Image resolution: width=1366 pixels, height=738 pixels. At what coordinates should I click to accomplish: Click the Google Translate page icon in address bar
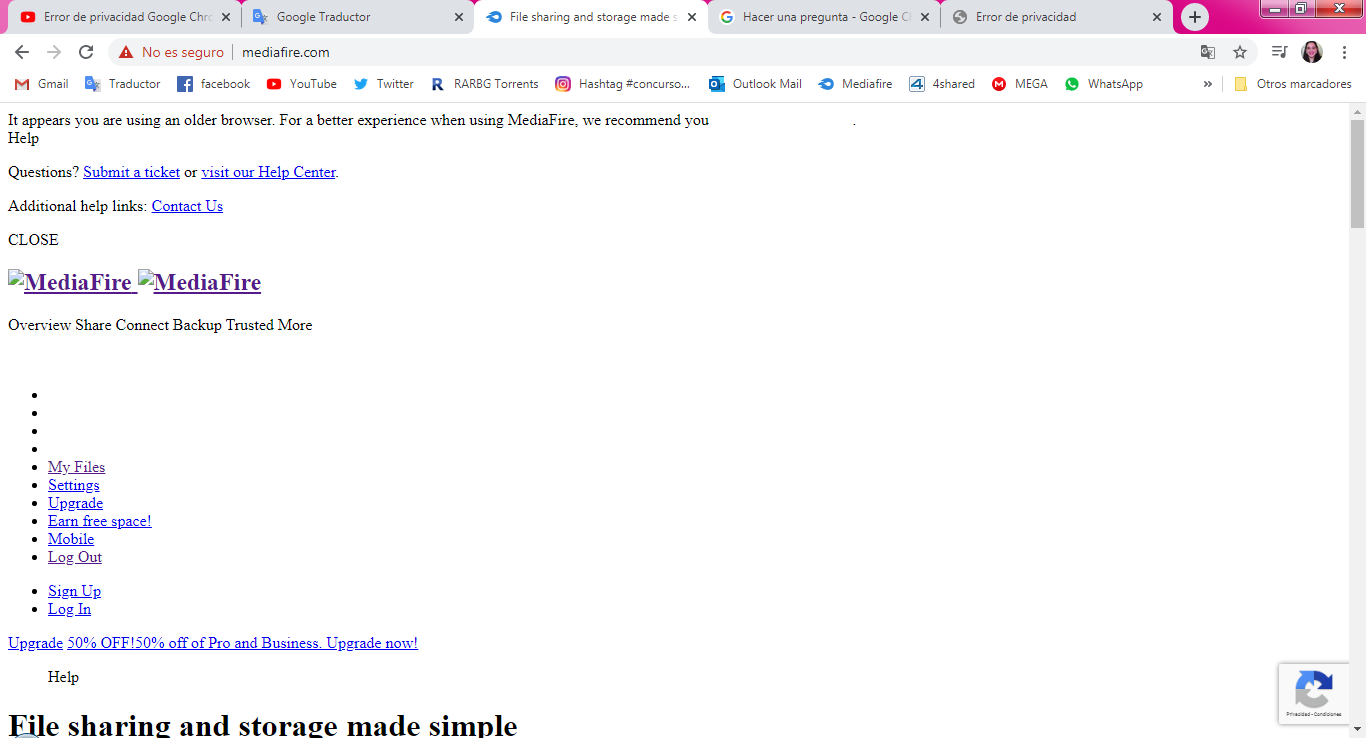click(1208, 52)
